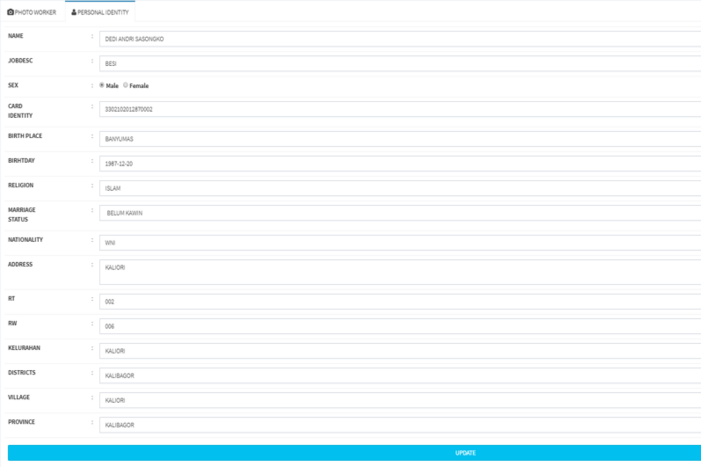Click the RW label
The image size is (701, 467).
click(13, 323)
